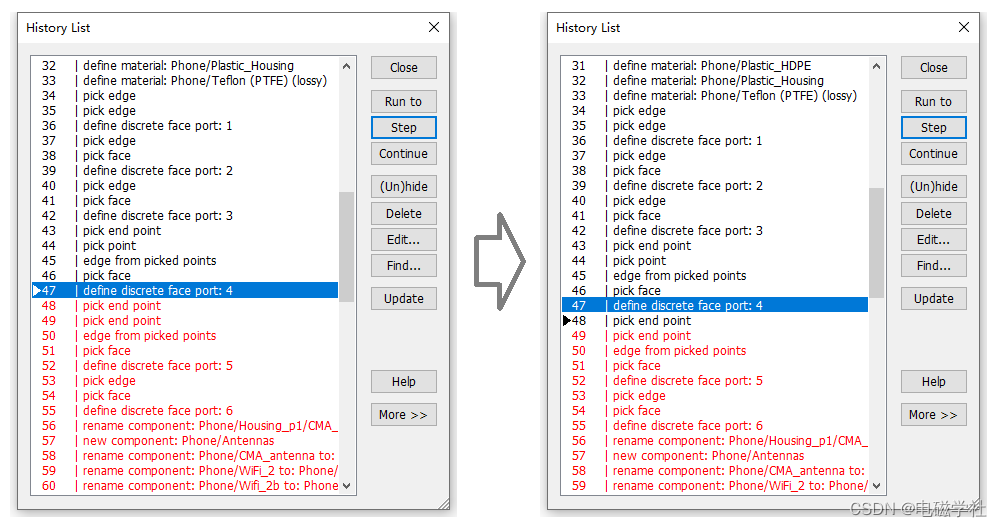1002x527 pixels.
Task: Select row 57 new component: Phone/Antennas, left list
Action: (x=185, y=441)
